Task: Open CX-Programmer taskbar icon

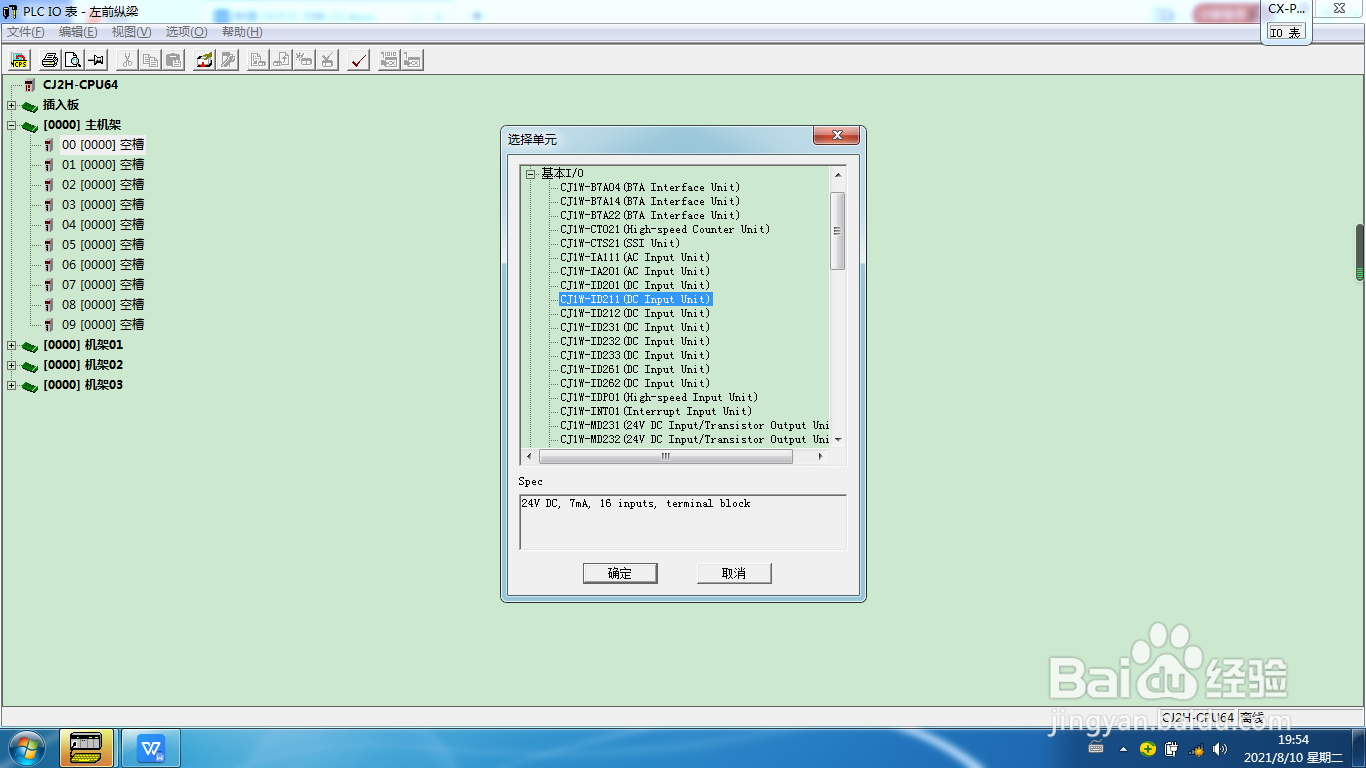Action: click(86, 748)
